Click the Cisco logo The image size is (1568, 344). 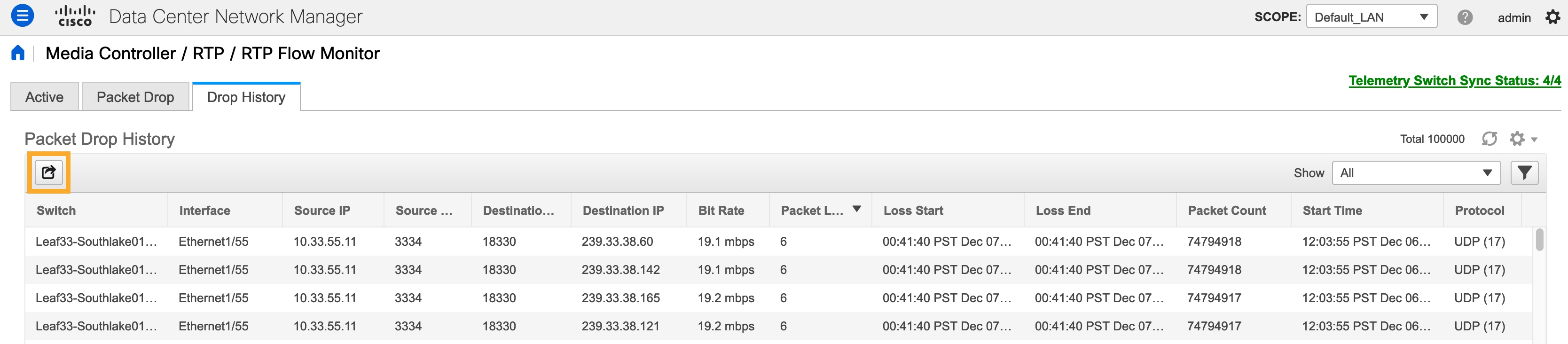pyautogui.click(x=75, y=16)
